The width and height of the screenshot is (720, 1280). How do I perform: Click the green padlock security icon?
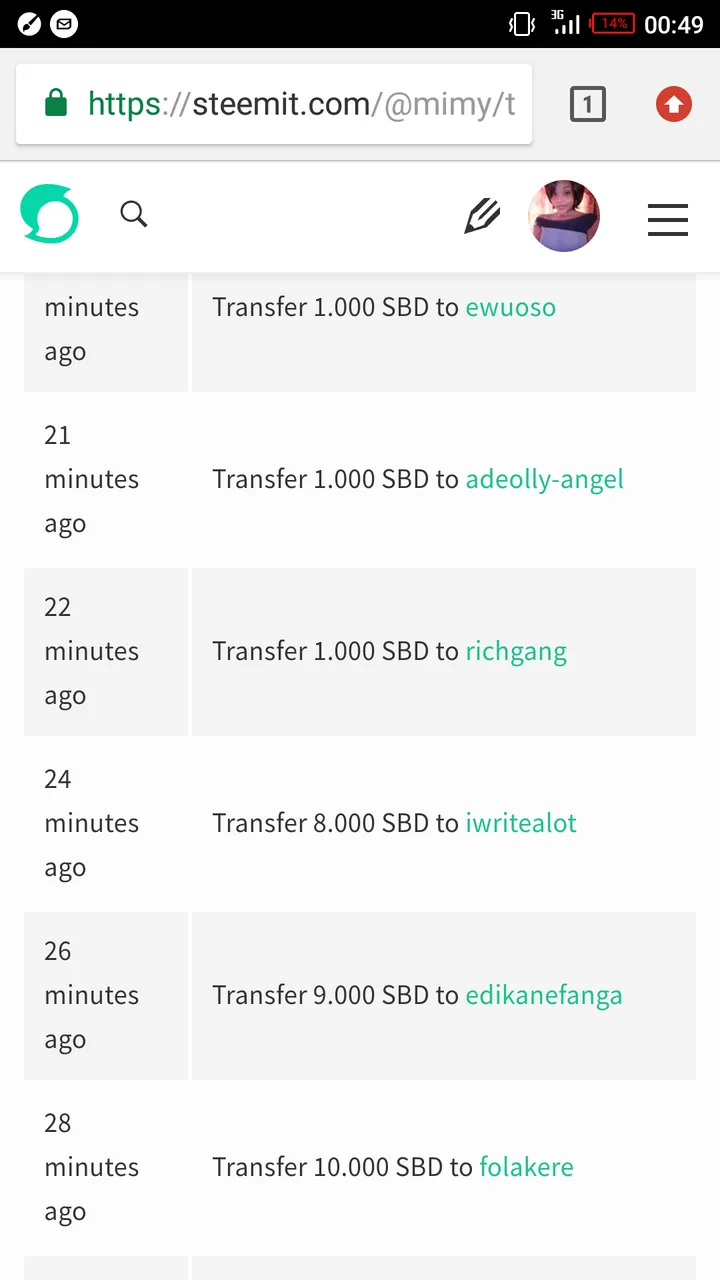pos(56,102)
